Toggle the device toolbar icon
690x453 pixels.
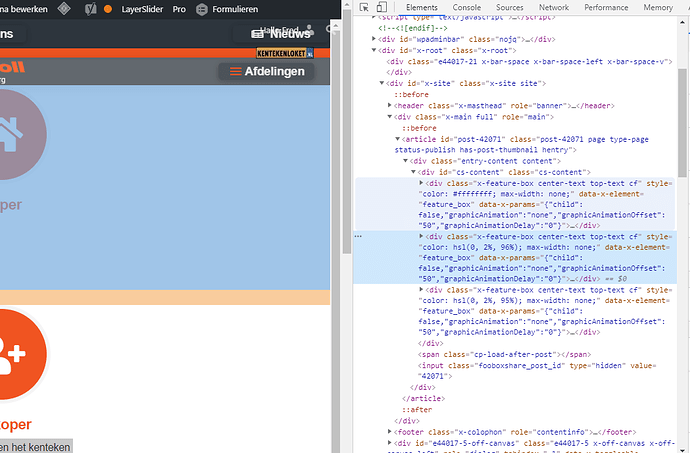[382, 7]
